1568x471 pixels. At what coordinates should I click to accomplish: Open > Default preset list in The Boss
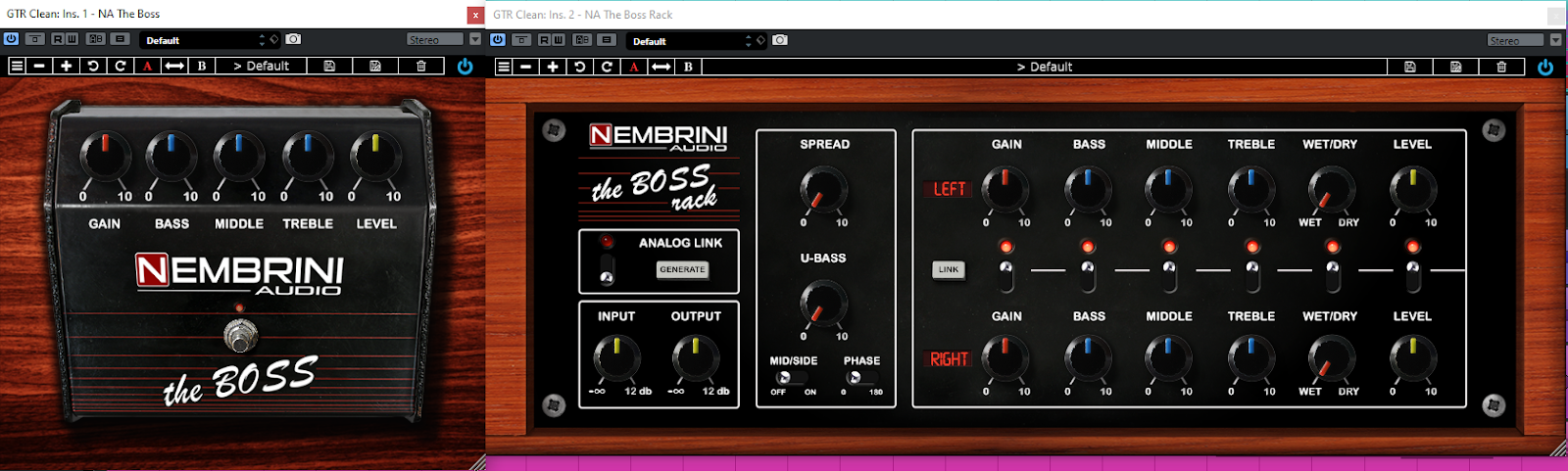pyautogui.click(x=261, y=66)
